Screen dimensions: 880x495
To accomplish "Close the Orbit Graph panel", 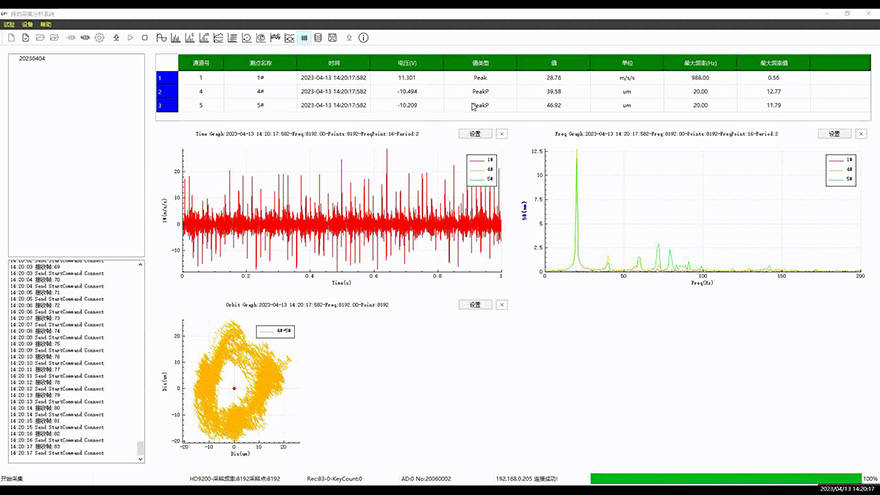I will coord(502,304).
